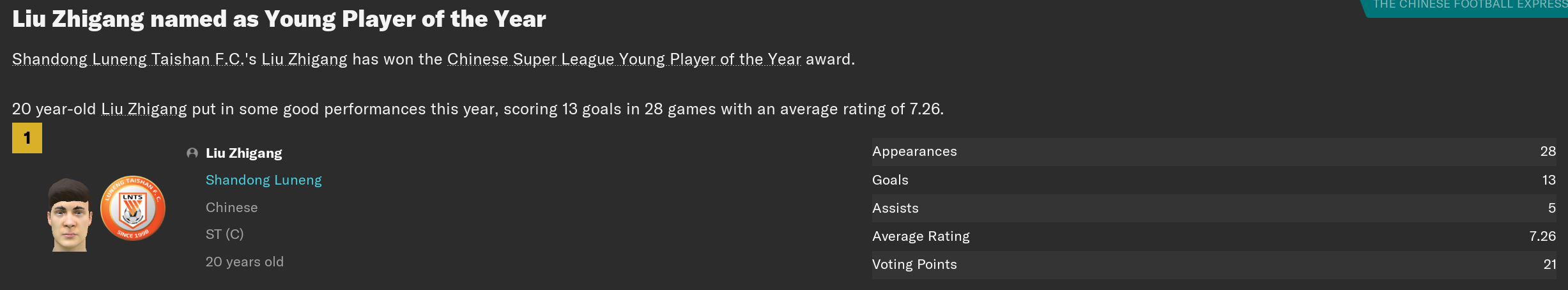
Task: Click the person icon beside Liu Zhigang
Action: pyautogui.click(x=192, y=153)
